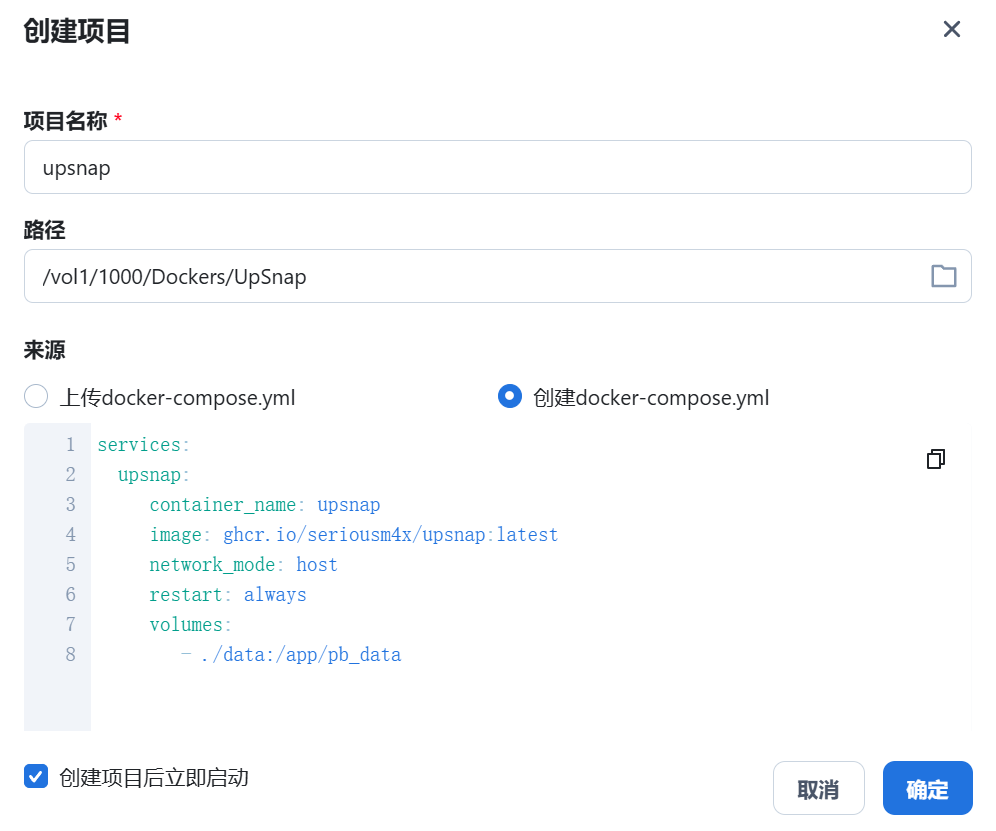Click line number 8 in editor gutter
This screenshot has width=996, height=831.
71,654
